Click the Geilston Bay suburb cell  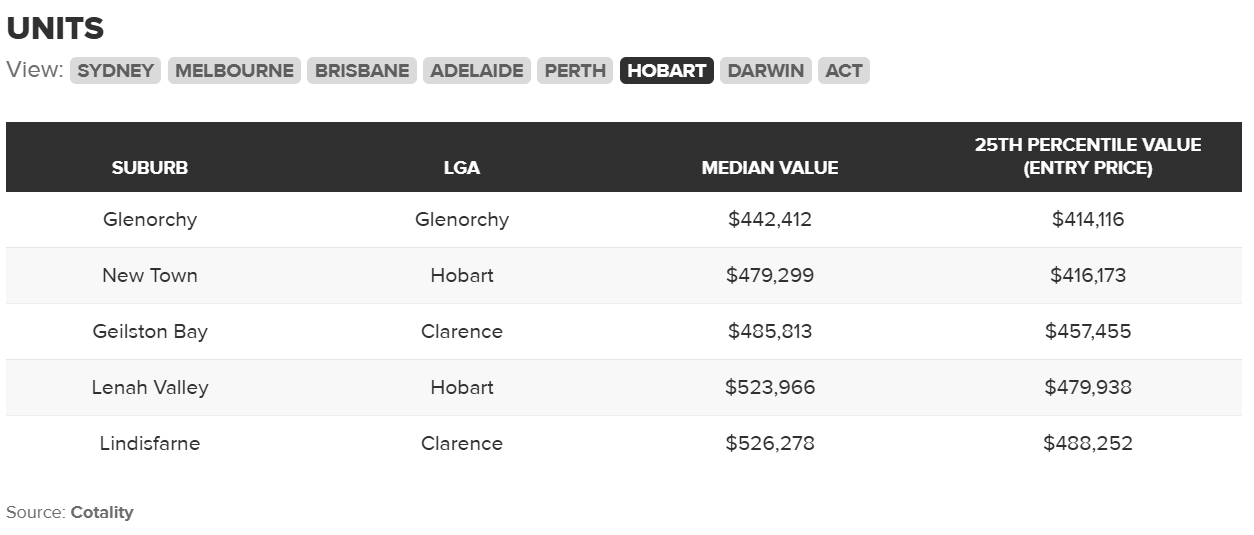coord(150,331)
